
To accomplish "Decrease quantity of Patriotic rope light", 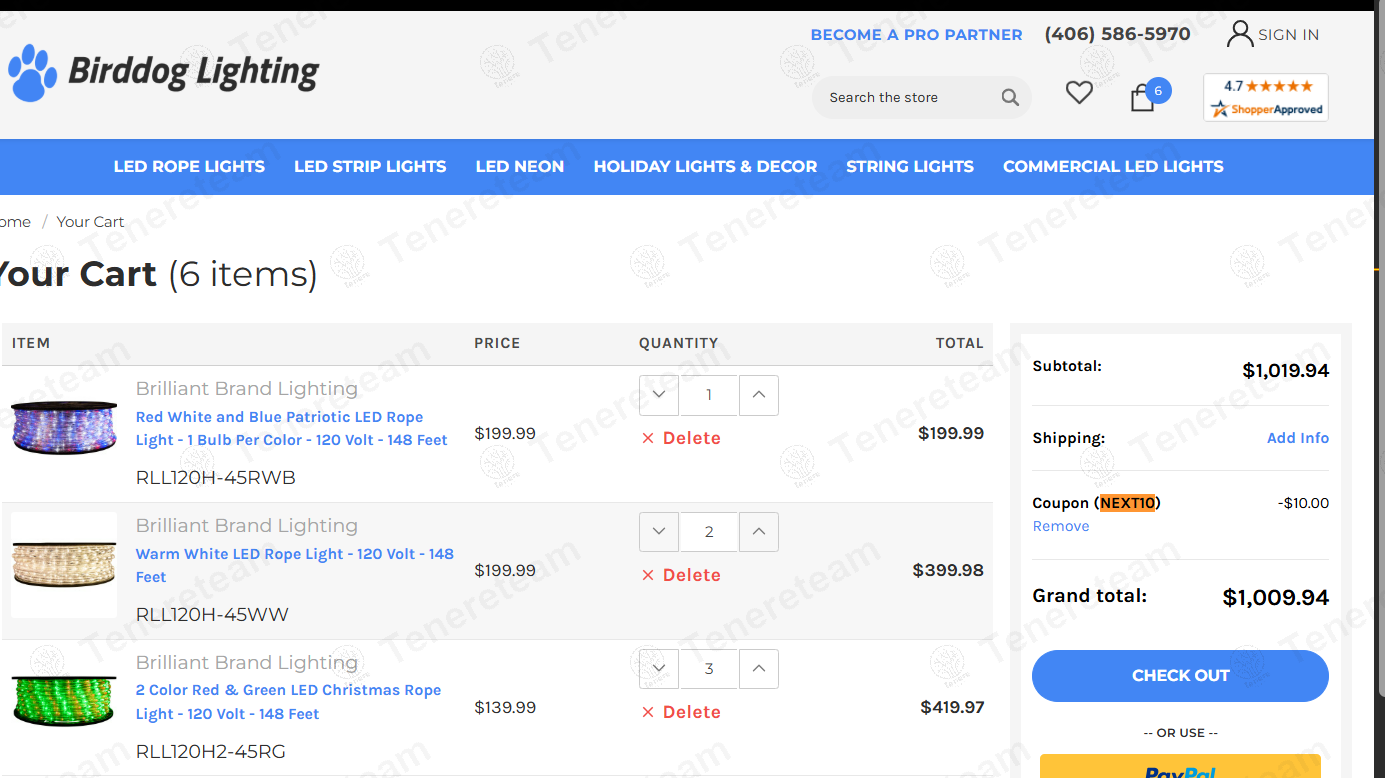I will pos(659,395).
